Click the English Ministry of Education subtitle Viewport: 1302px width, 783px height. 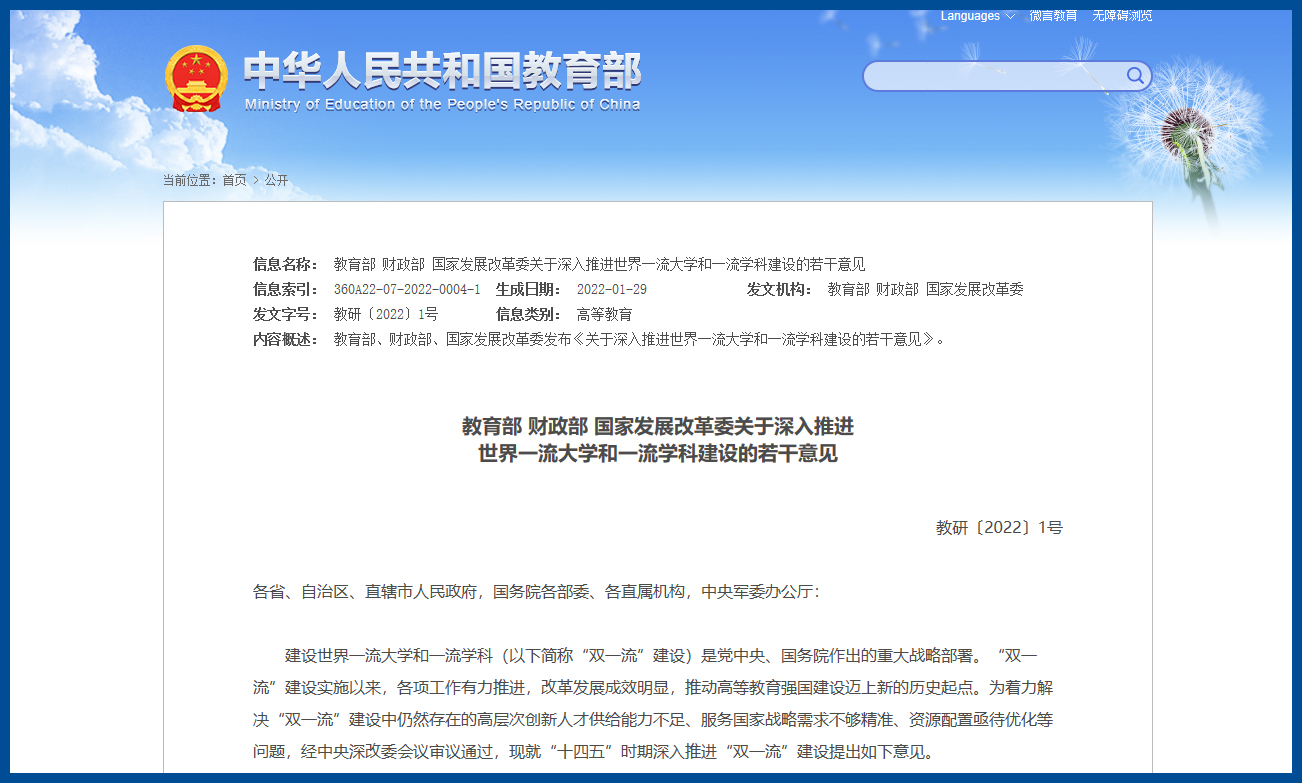(442, 105)
